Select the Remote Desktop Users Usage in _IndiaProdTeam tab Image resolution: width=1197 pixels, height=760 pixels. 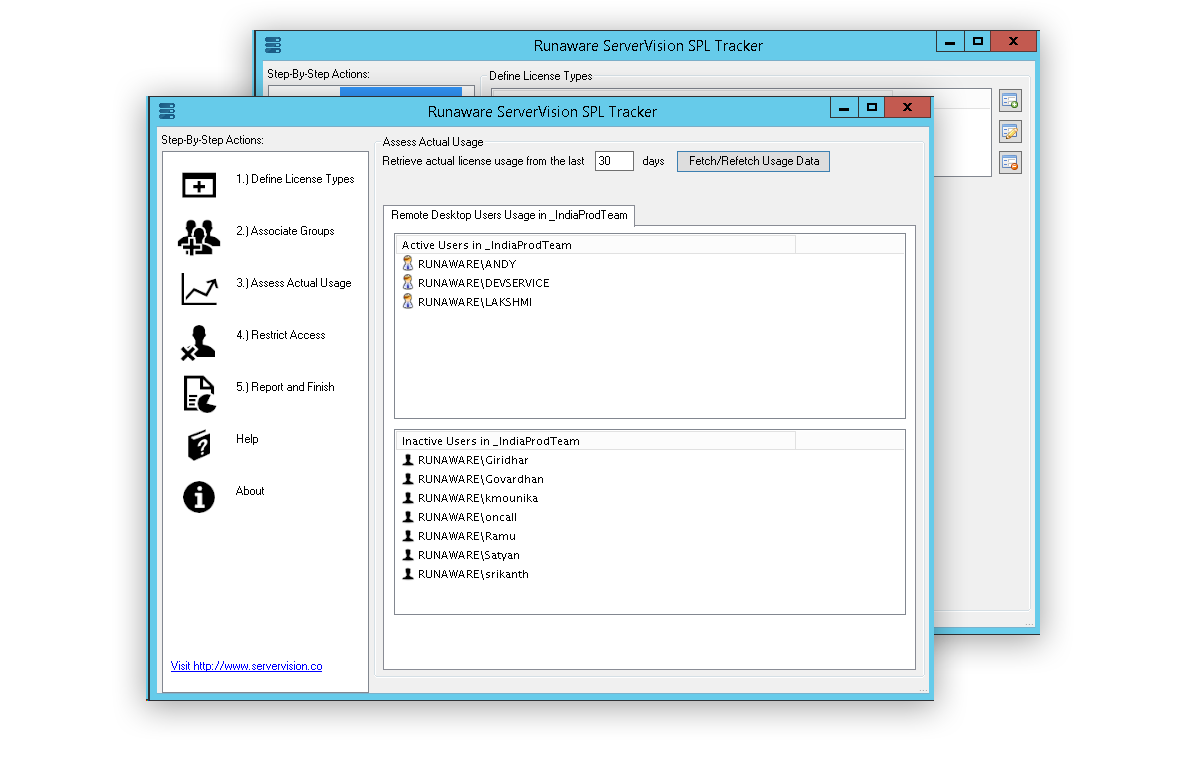tap(509, 215)
